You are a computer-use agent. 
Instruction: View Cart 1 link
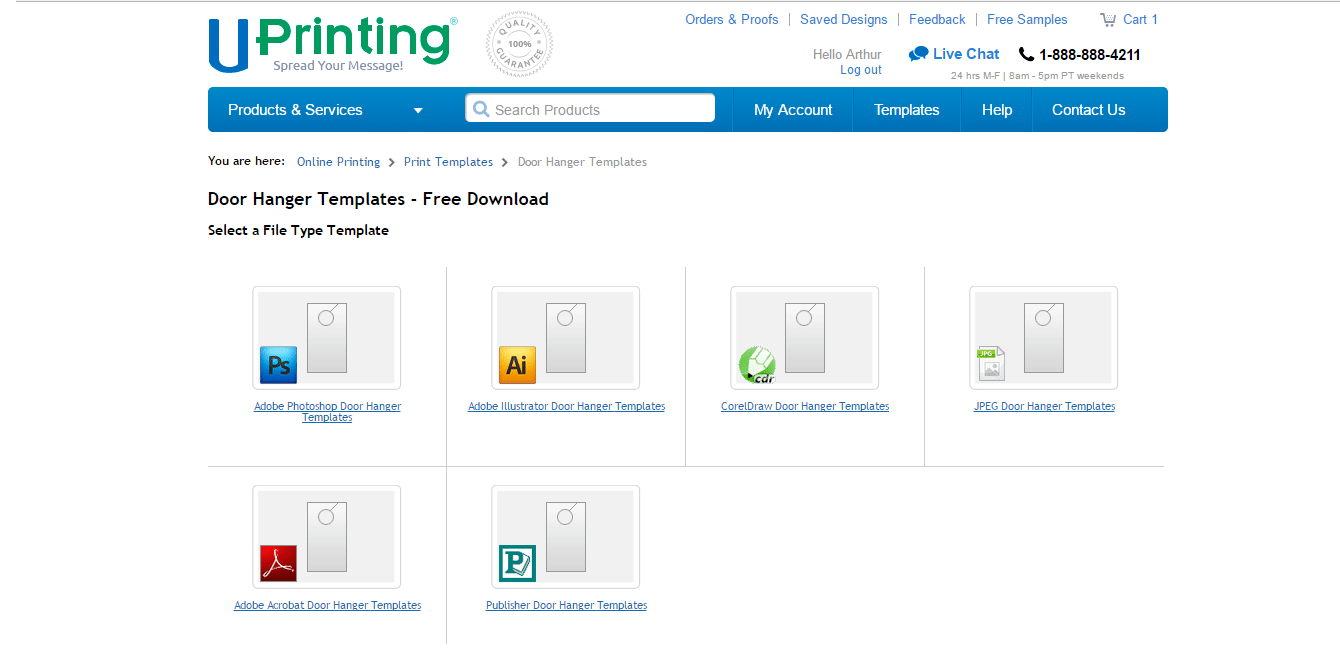(x=1140, y=19)
